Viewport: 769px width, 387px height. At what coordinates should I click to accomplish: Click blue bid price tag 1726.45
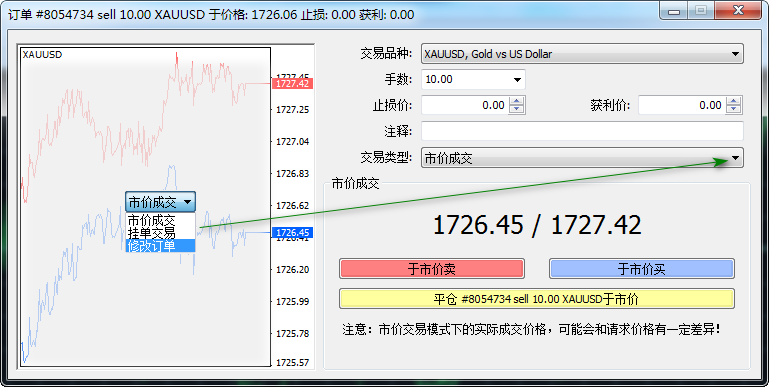tap(292, 232)
